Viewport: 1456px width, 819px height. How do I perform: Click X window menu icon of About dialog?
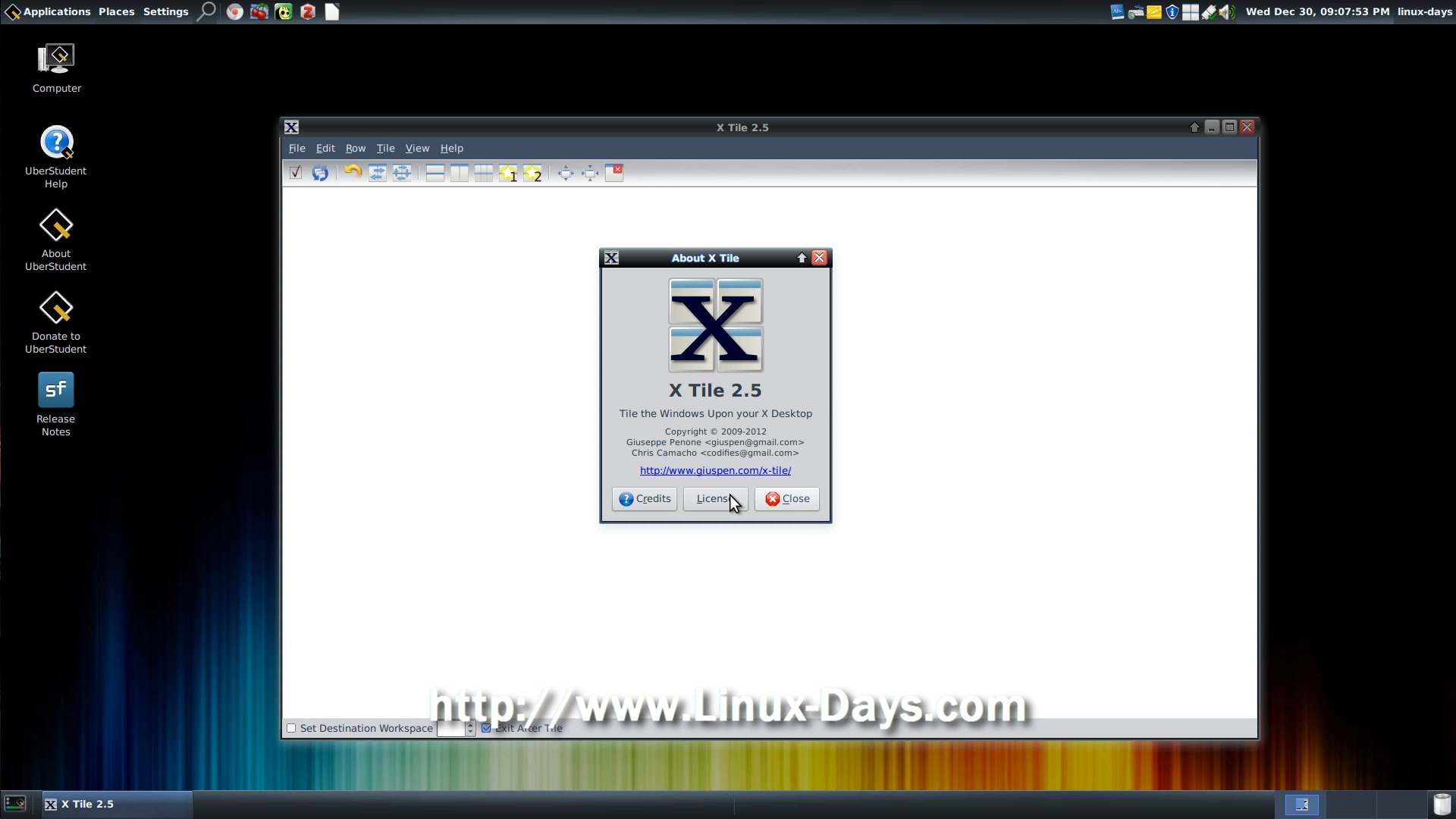click(611, 258)
